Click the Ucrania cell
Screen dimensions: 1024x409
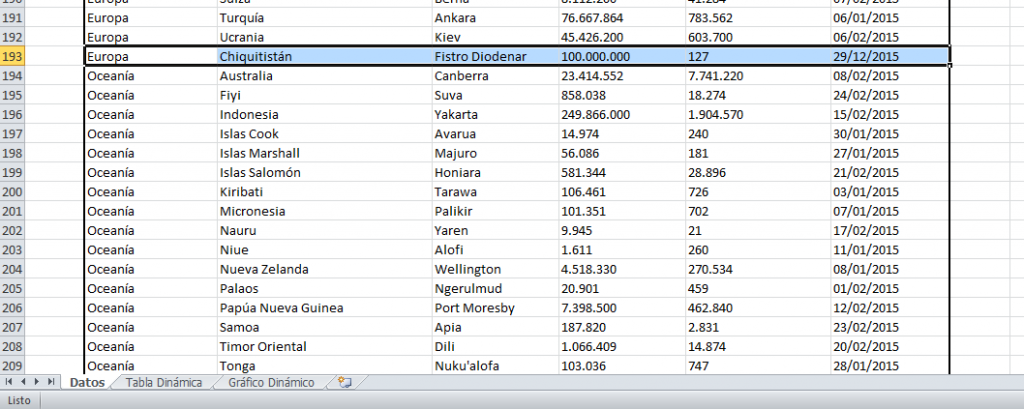[325, 37]
